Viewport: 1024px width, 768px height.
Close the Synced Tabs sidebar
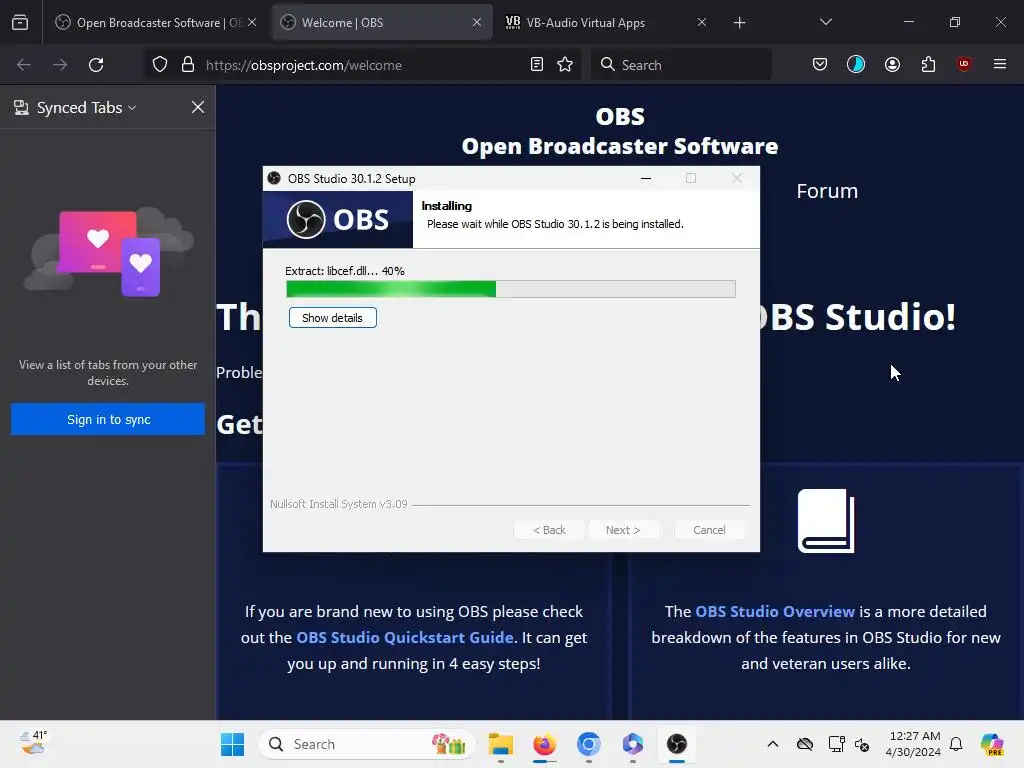tap(198, 107)
